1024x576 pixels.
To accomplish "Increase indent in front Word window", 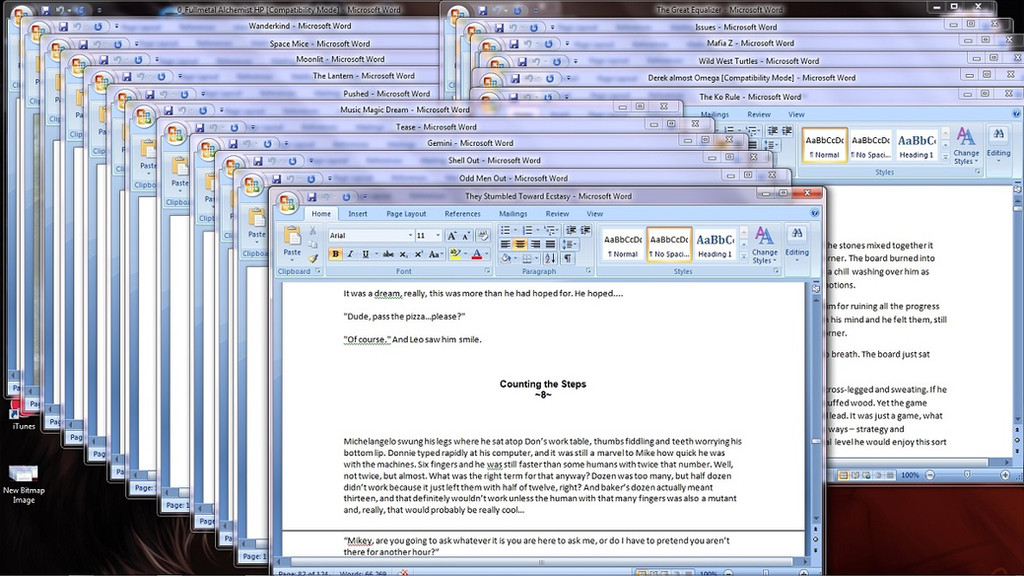I will click(x=586, y=230).
